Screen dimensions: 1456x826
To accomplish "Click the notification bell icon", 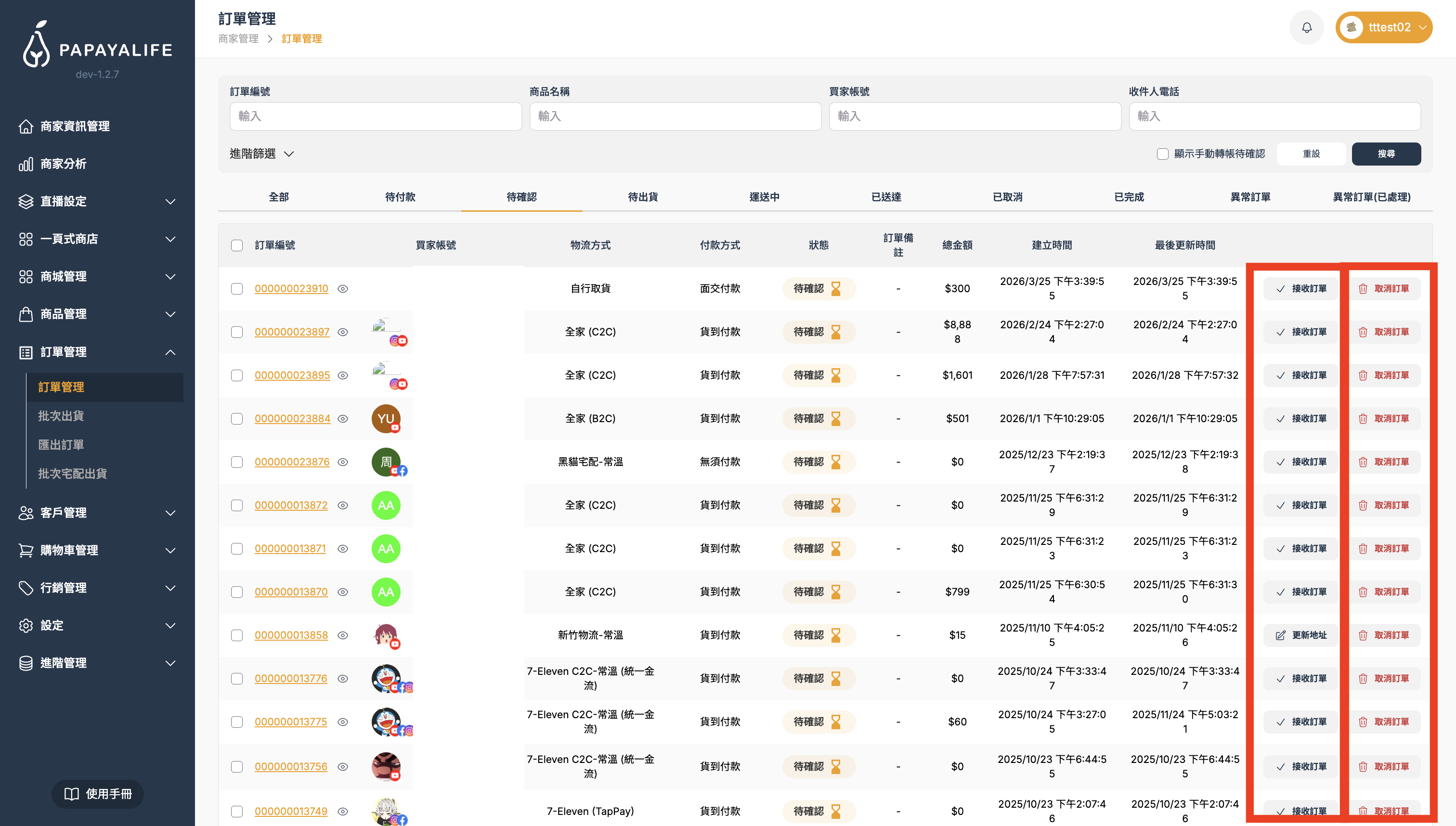I will [x=1306, y=27].
